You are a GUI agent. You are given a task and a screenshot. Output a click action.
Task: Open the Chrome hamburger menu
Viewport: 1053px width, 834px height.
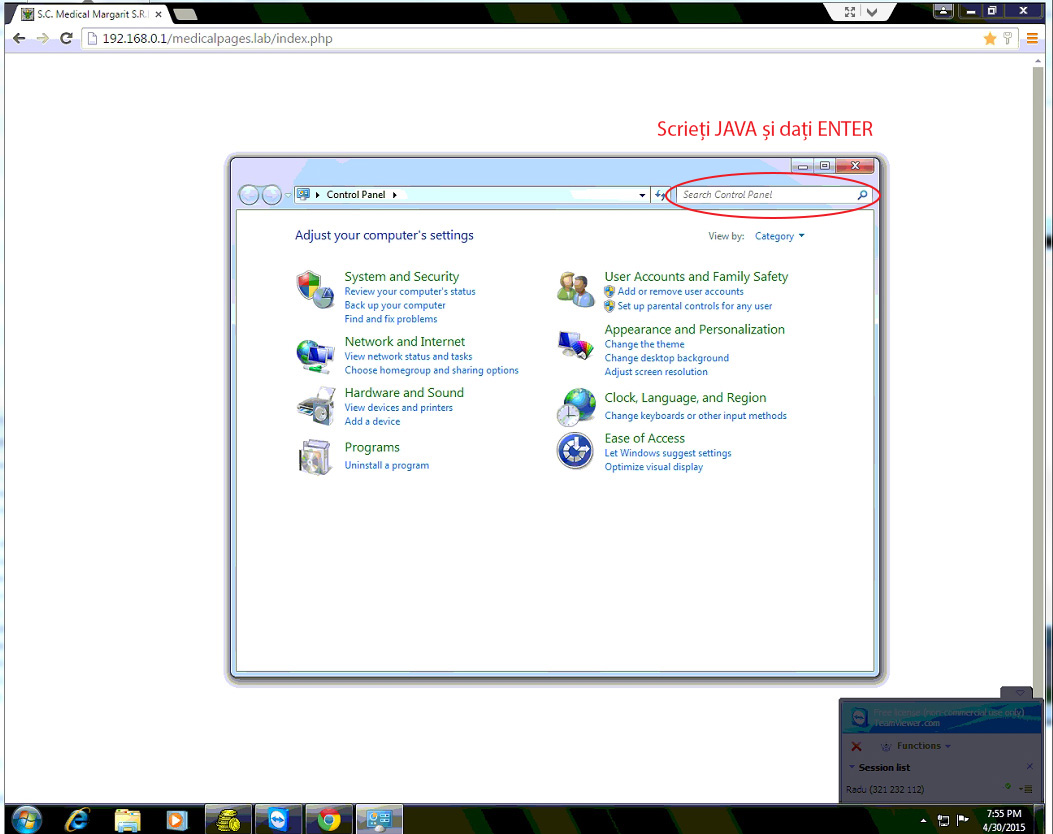[1032, 39]
